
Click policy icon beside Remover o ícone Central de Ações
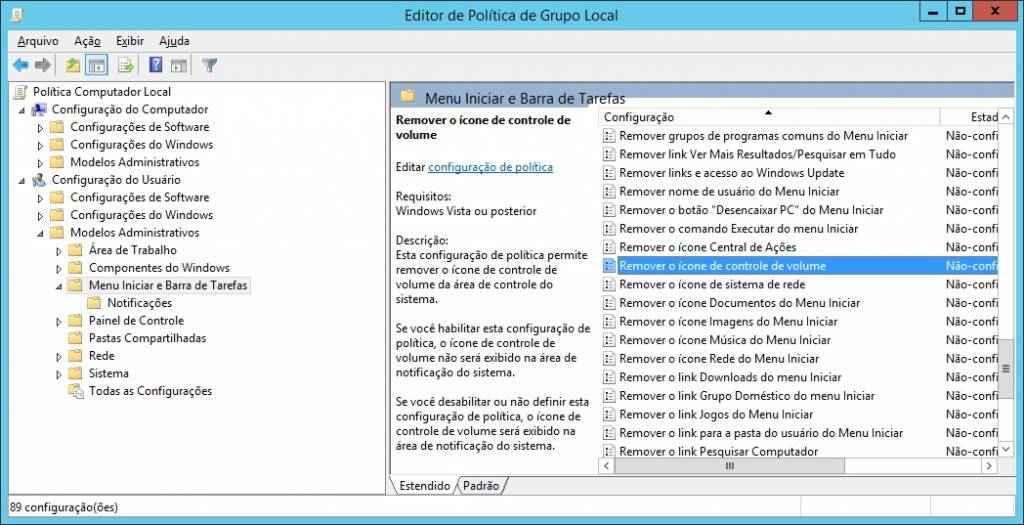(x=609, y=247)
